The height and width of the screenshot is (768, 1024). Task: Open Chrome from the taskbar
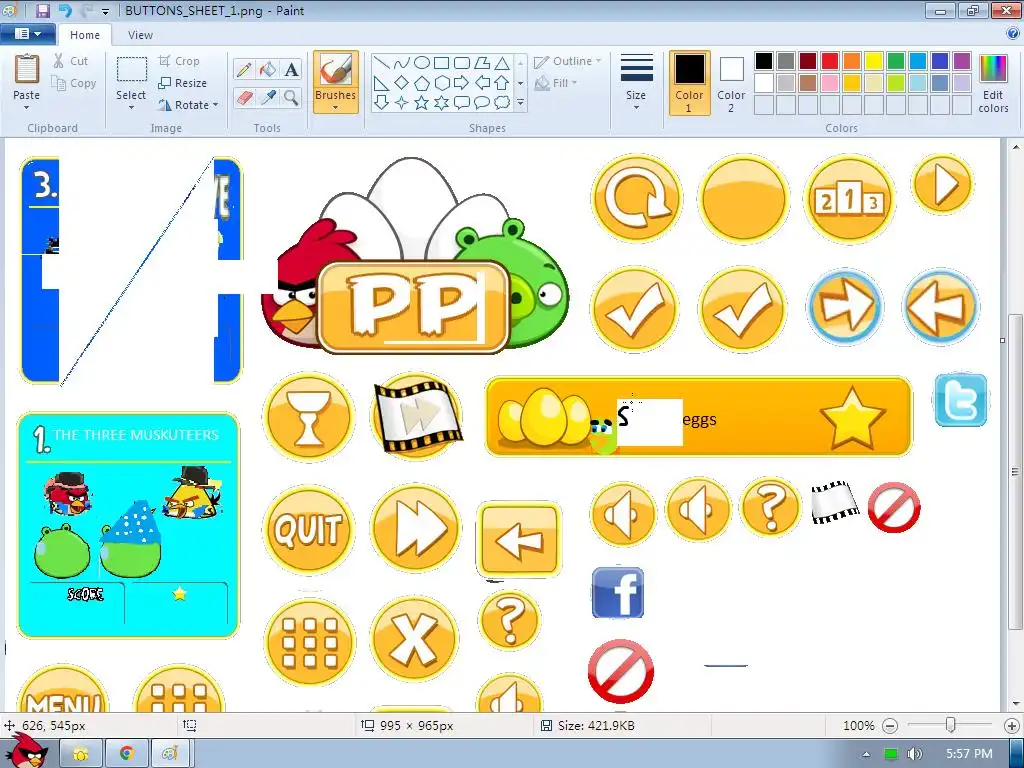pyautogui.click(x=127, y=754)
